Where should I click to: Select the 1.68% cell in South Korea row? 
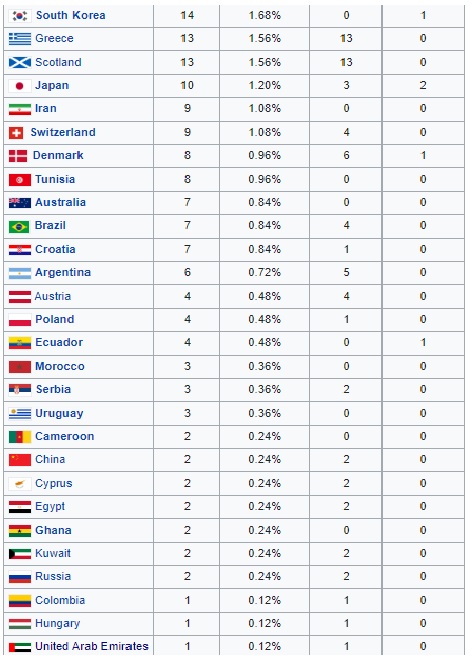pos(264,16)
